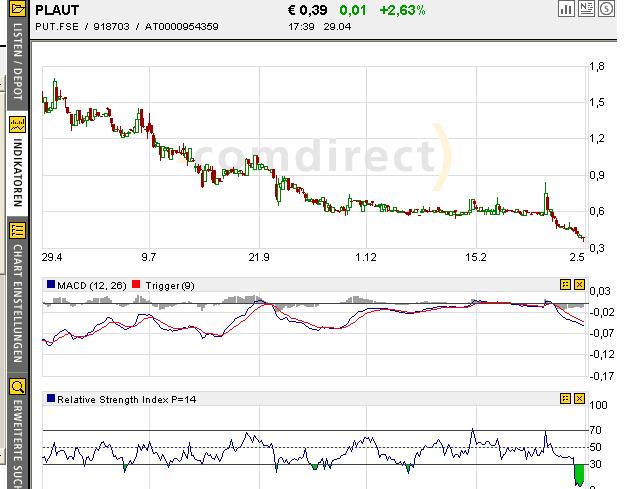624x489 pixels.
Task: Close the Relative Strength Index panel
Action: coord(578,399)
